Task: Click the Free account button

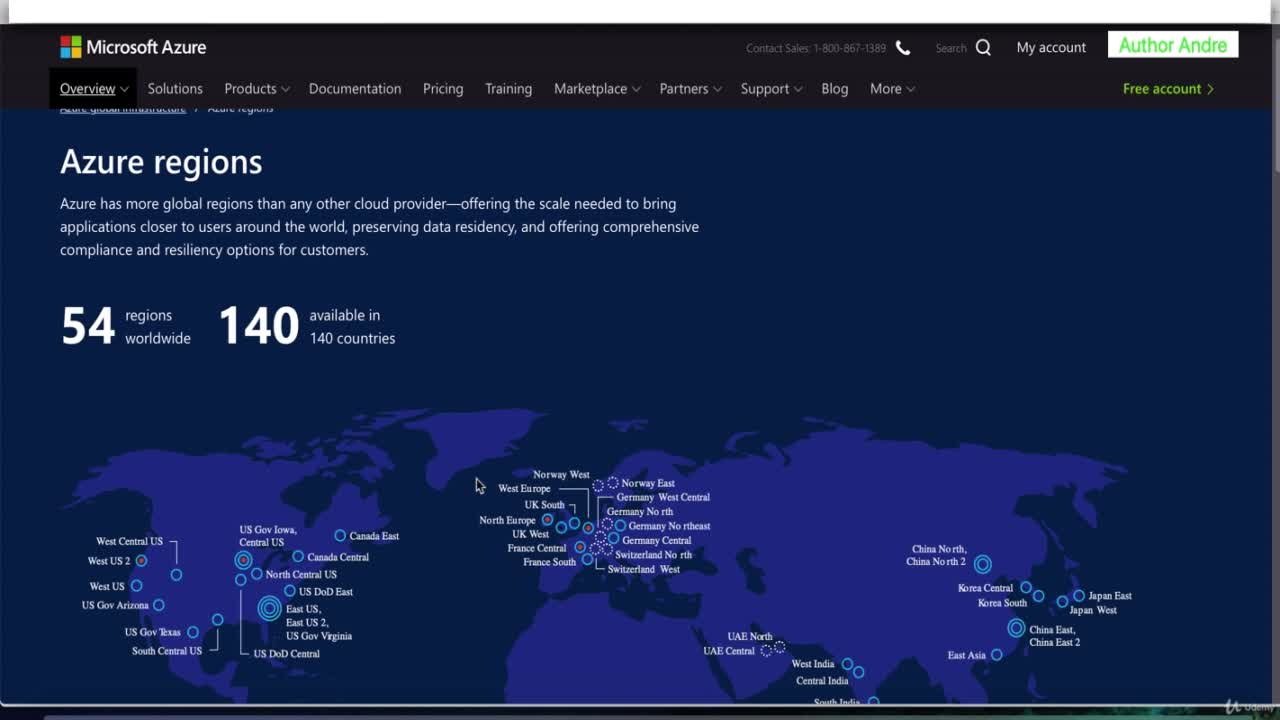Action: 1168,89
